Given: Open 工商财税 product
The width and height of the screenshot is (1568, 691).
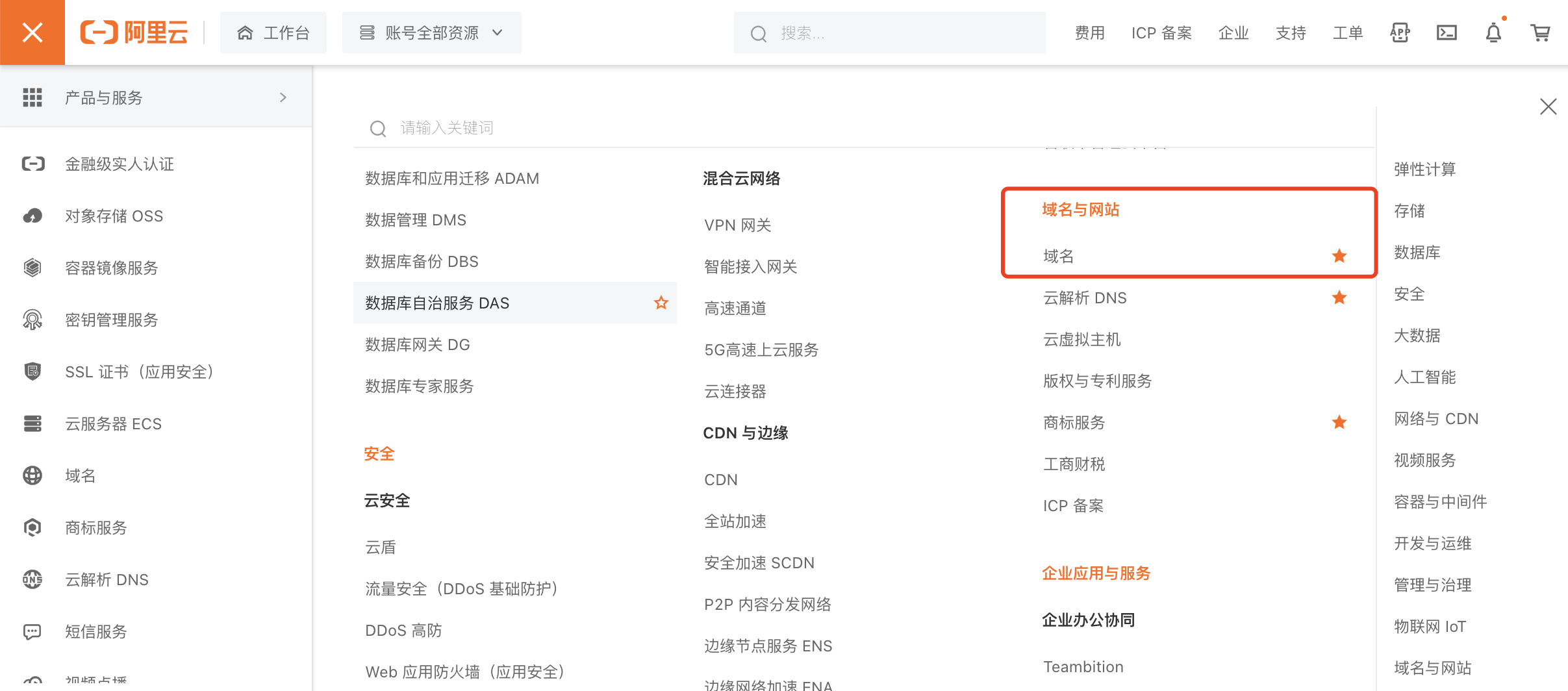Looking at the screenshot, I should [1074, 464].
